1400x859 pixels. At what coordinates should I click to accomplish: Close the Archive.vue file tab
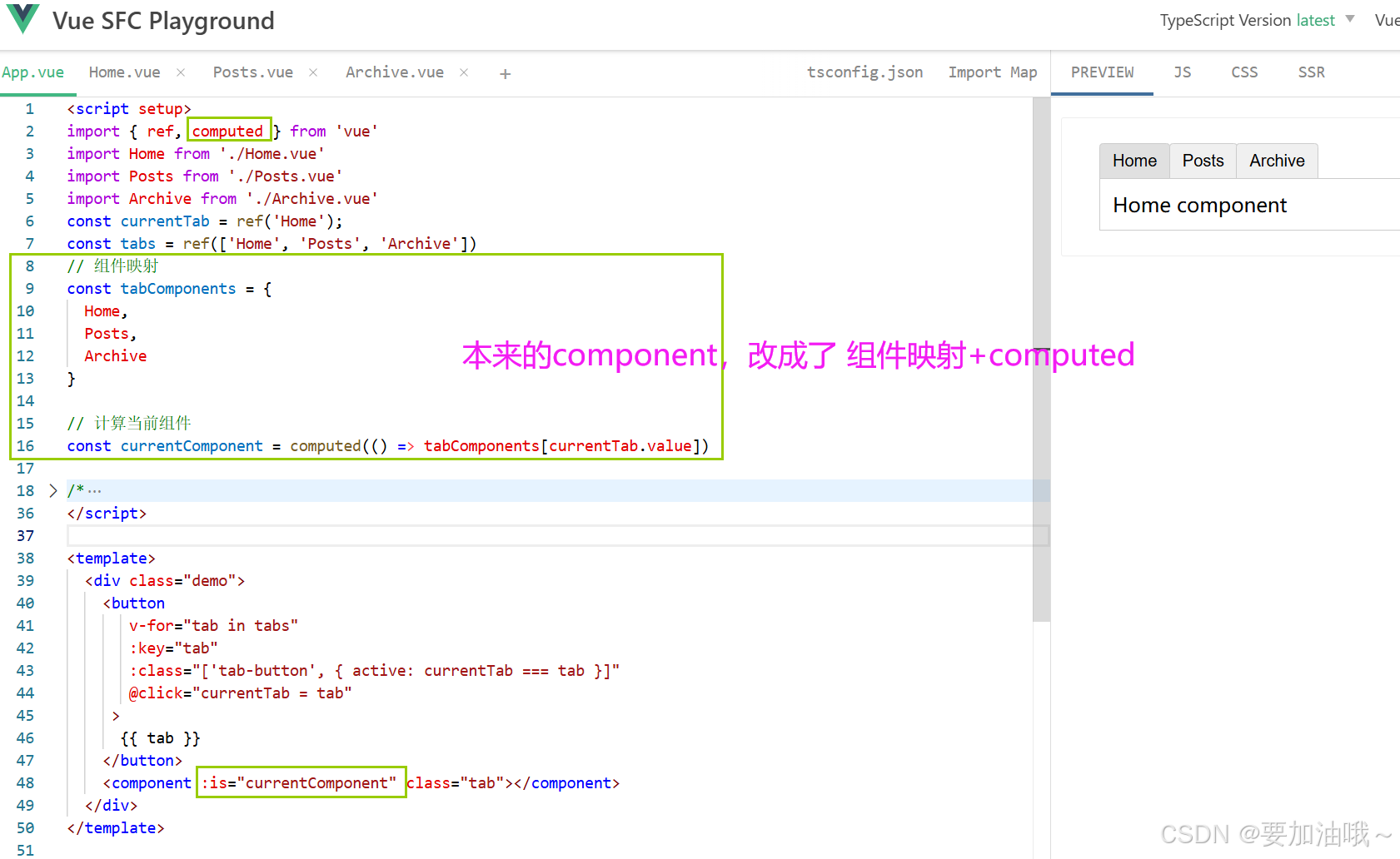coord(464,72)
